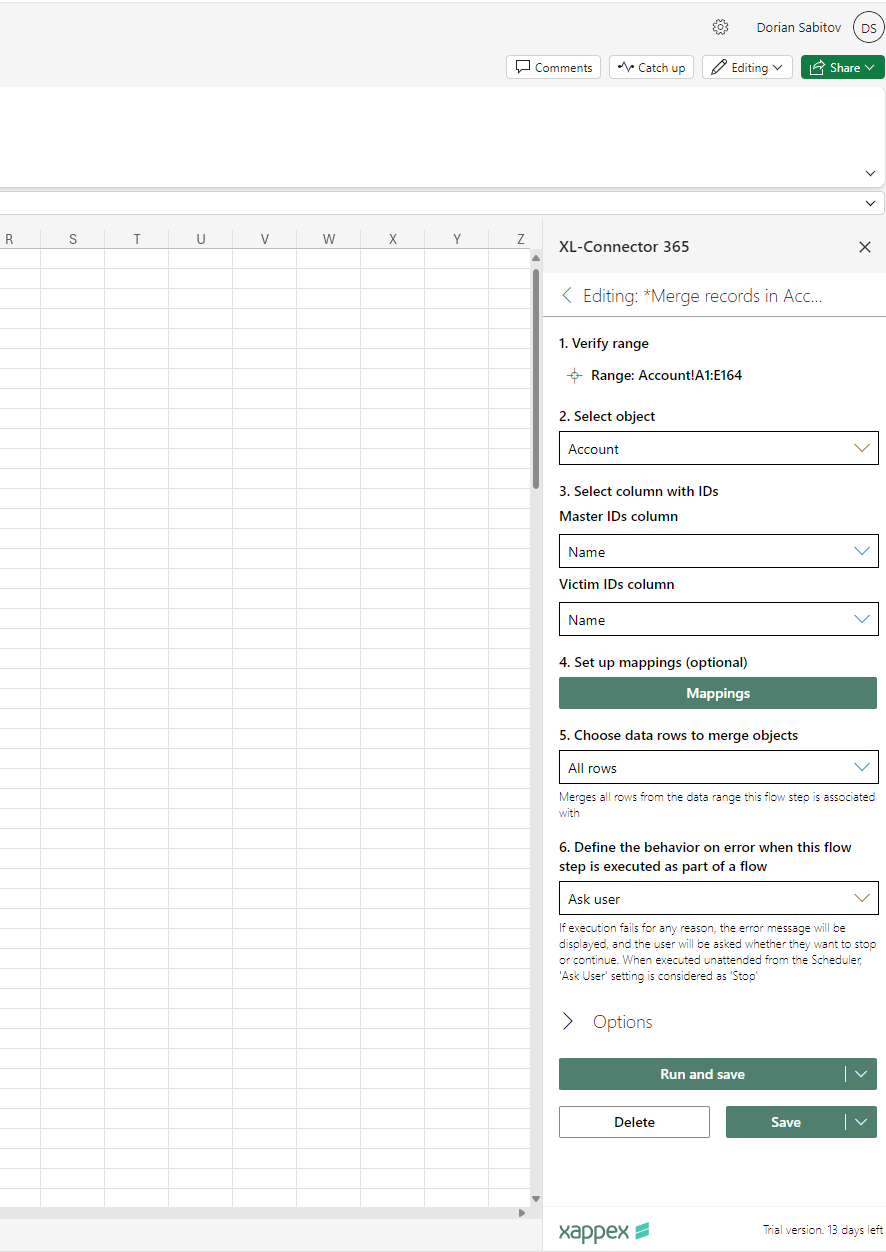Close the XL-Connector 365 panel

click(x=865, y=247)
